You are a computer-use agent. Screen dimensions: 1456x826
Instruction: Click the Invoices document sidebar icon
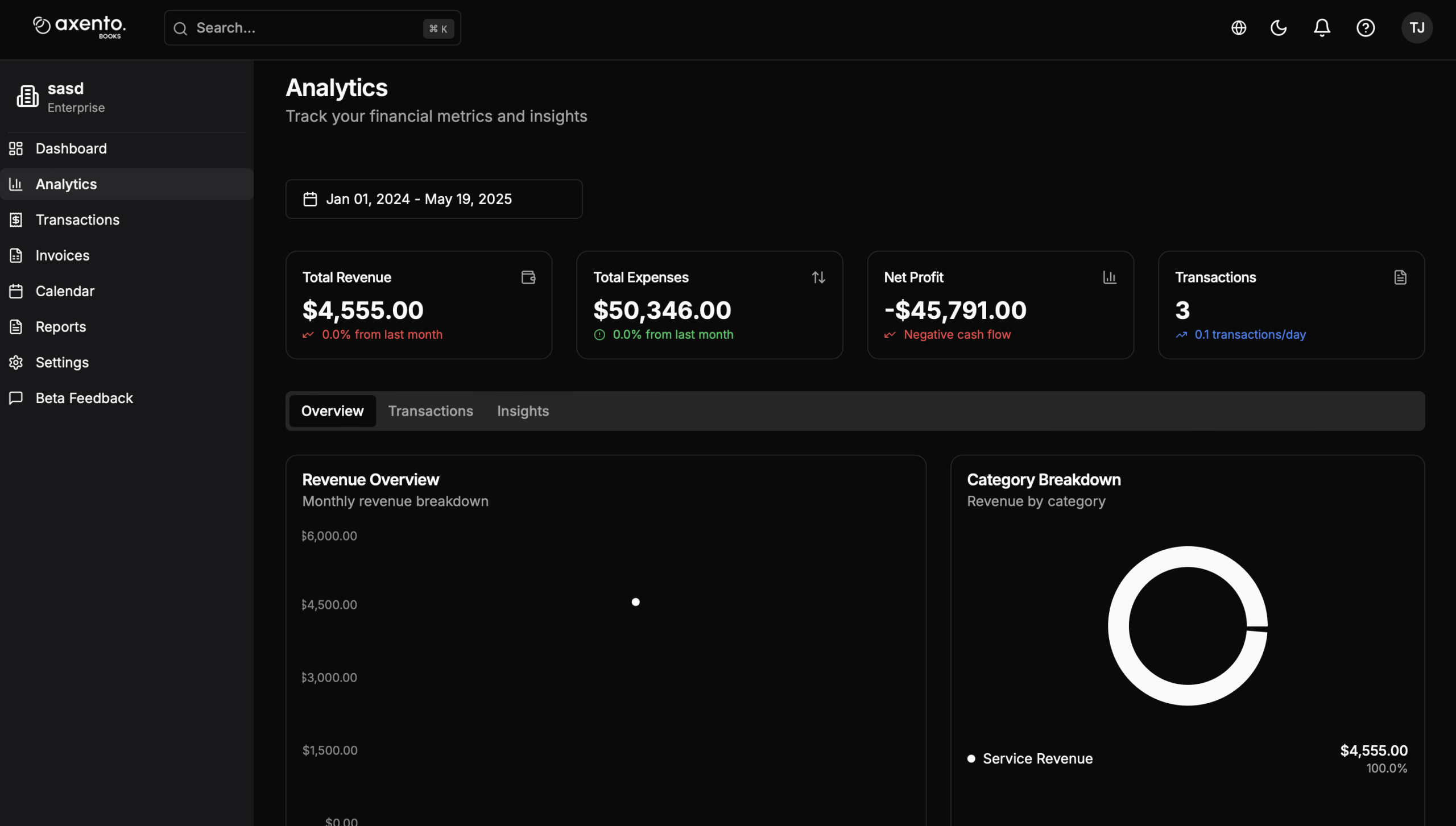(16, 255)
